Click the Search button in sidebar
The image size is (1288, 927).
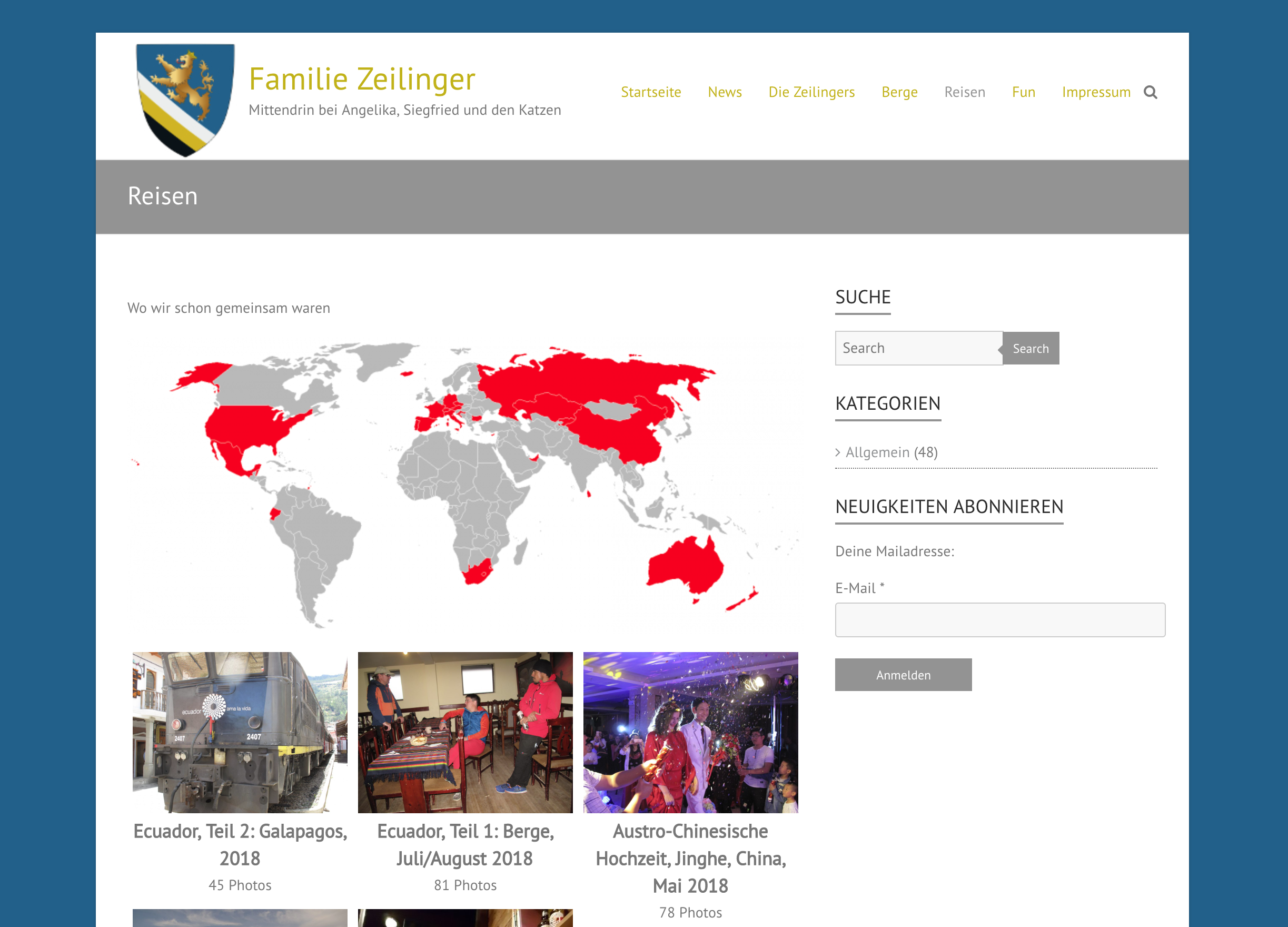point(1031,348)
